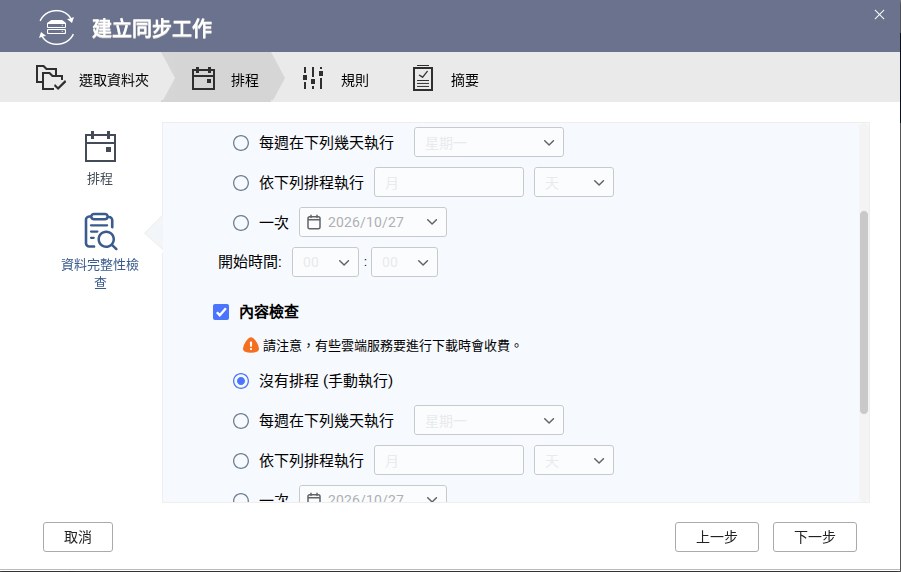
Task: Open the 資料完整性檢查 sidebar icon
Action: point(101,231)
